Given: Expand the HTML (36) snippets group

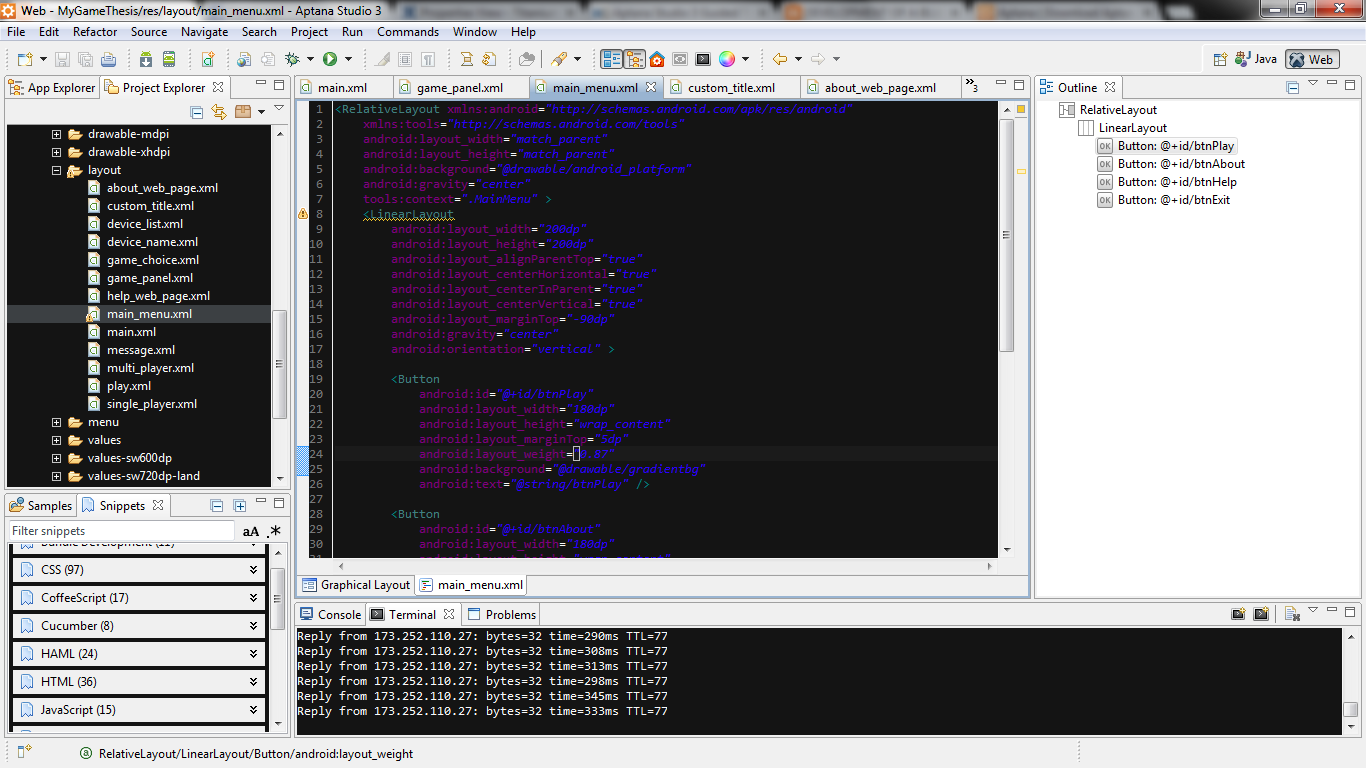Looking at the screenshot, I should 139,682.
